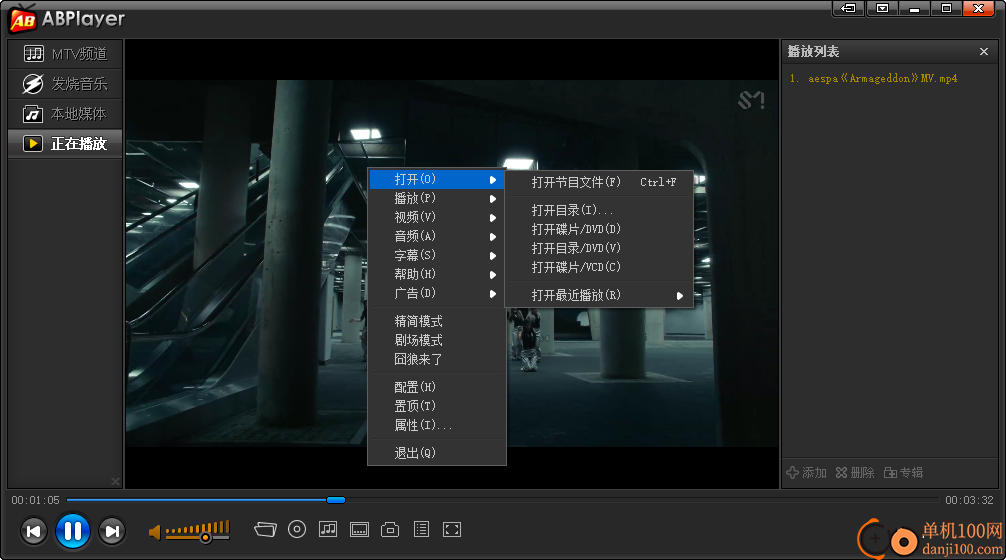Click 删除 to remove playlist item
Screen dimensions: 1006x560
pos(855,473)
